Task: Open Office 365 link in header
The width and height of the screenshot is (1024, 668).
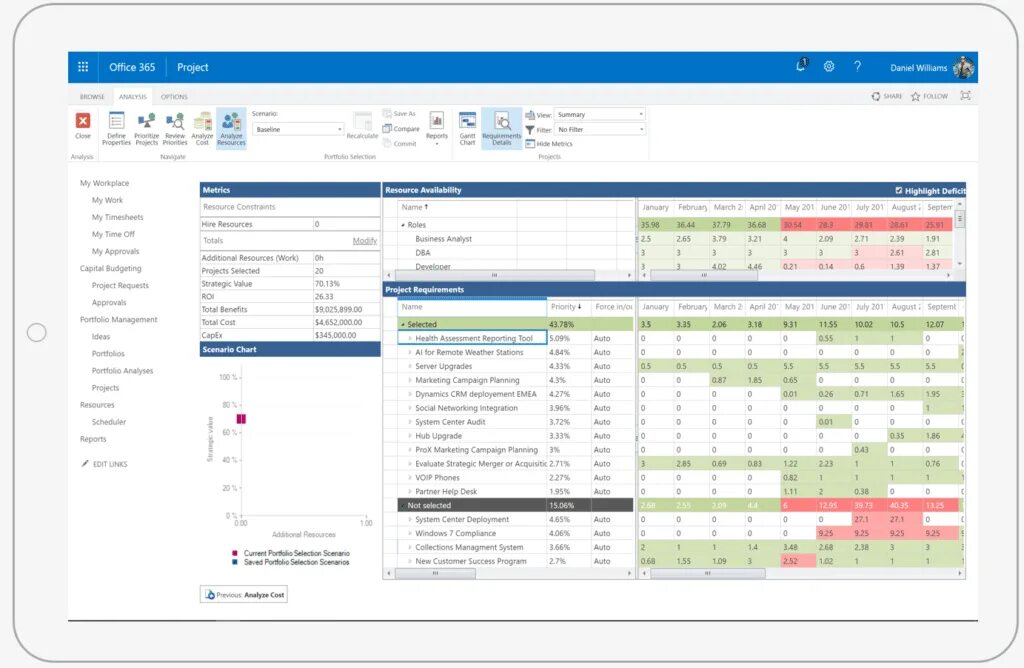Action: pos(132,67)
